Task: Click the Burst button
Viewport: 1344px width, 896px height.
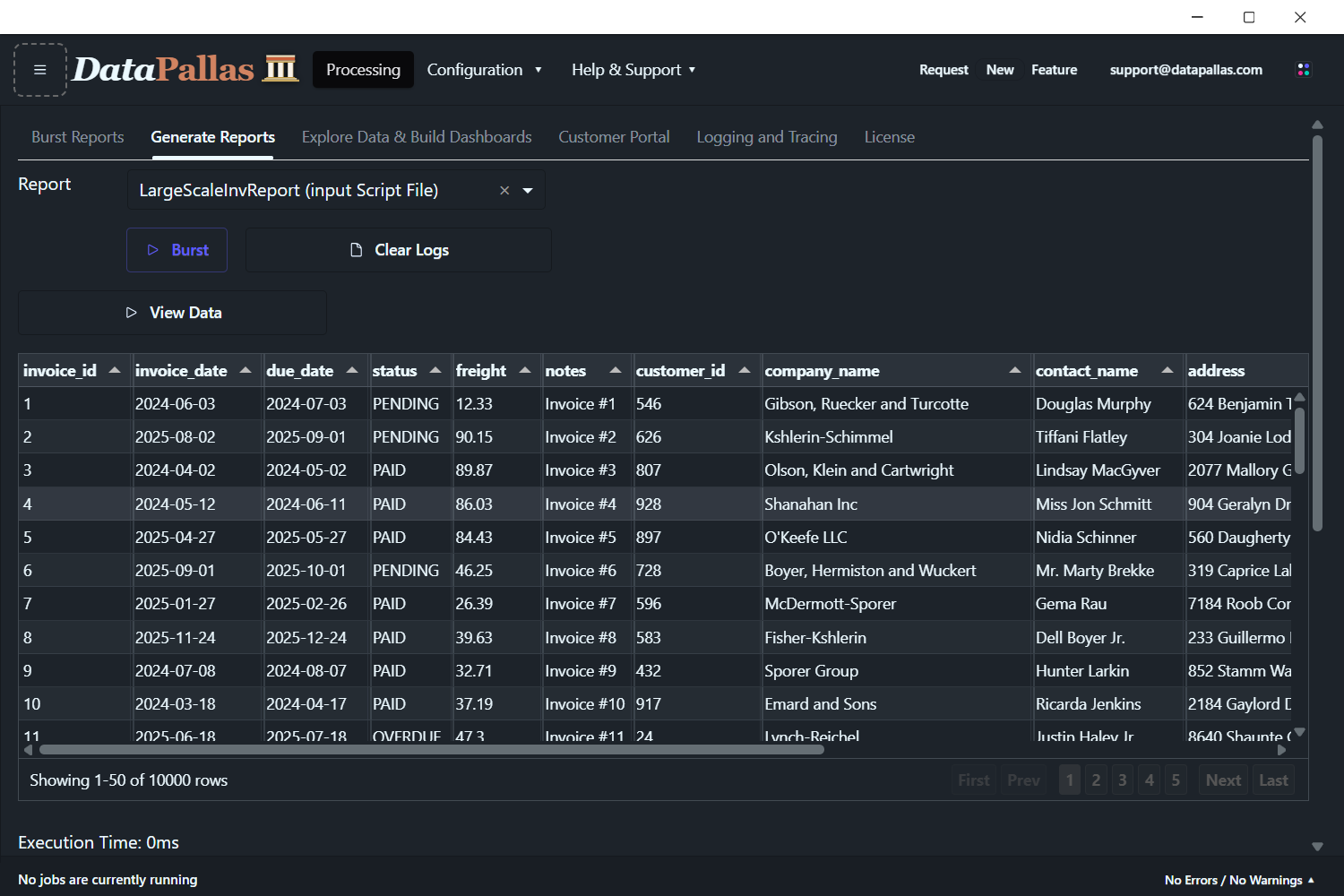Action: 177,250
